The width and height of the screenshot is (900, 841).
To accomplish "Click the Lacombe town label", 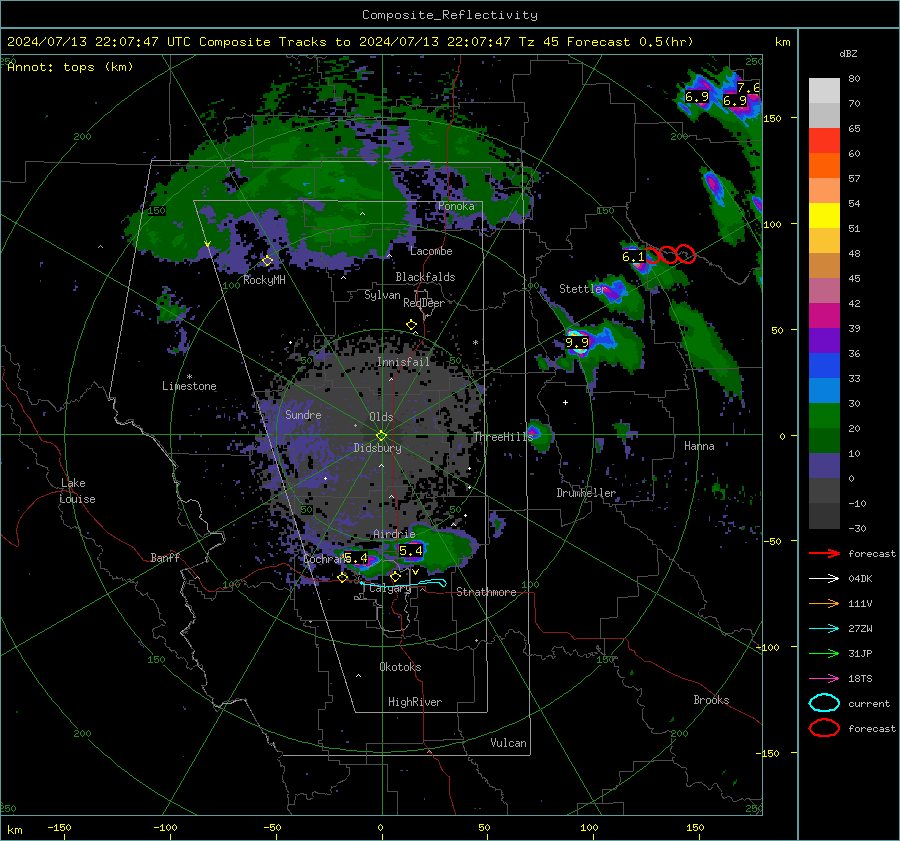I will (431, 251).
